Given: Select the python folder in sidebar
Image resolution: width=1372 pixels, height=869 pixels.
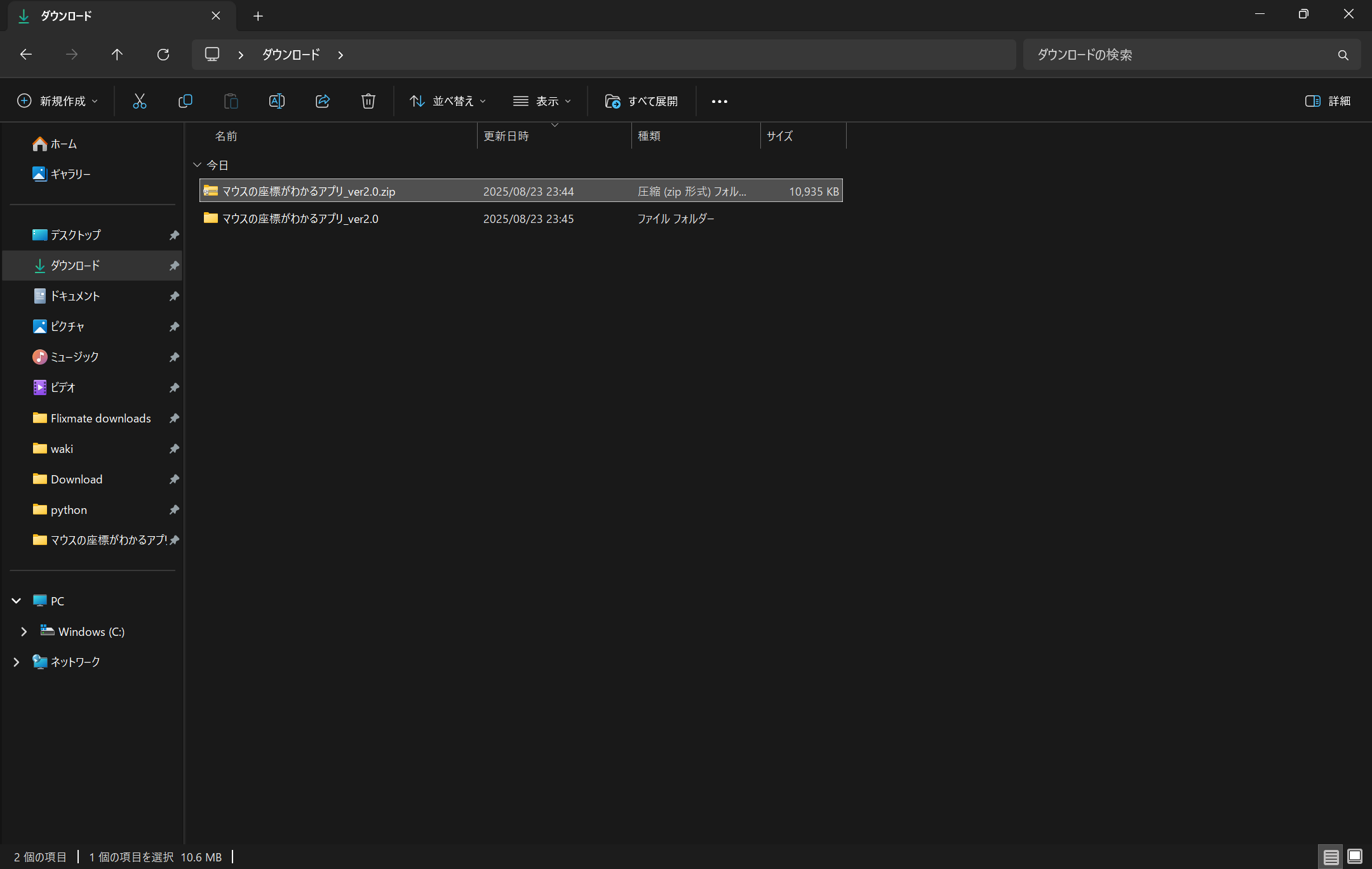Looking at the screenshot, I should pyautogui.click(x=69, y=509).
